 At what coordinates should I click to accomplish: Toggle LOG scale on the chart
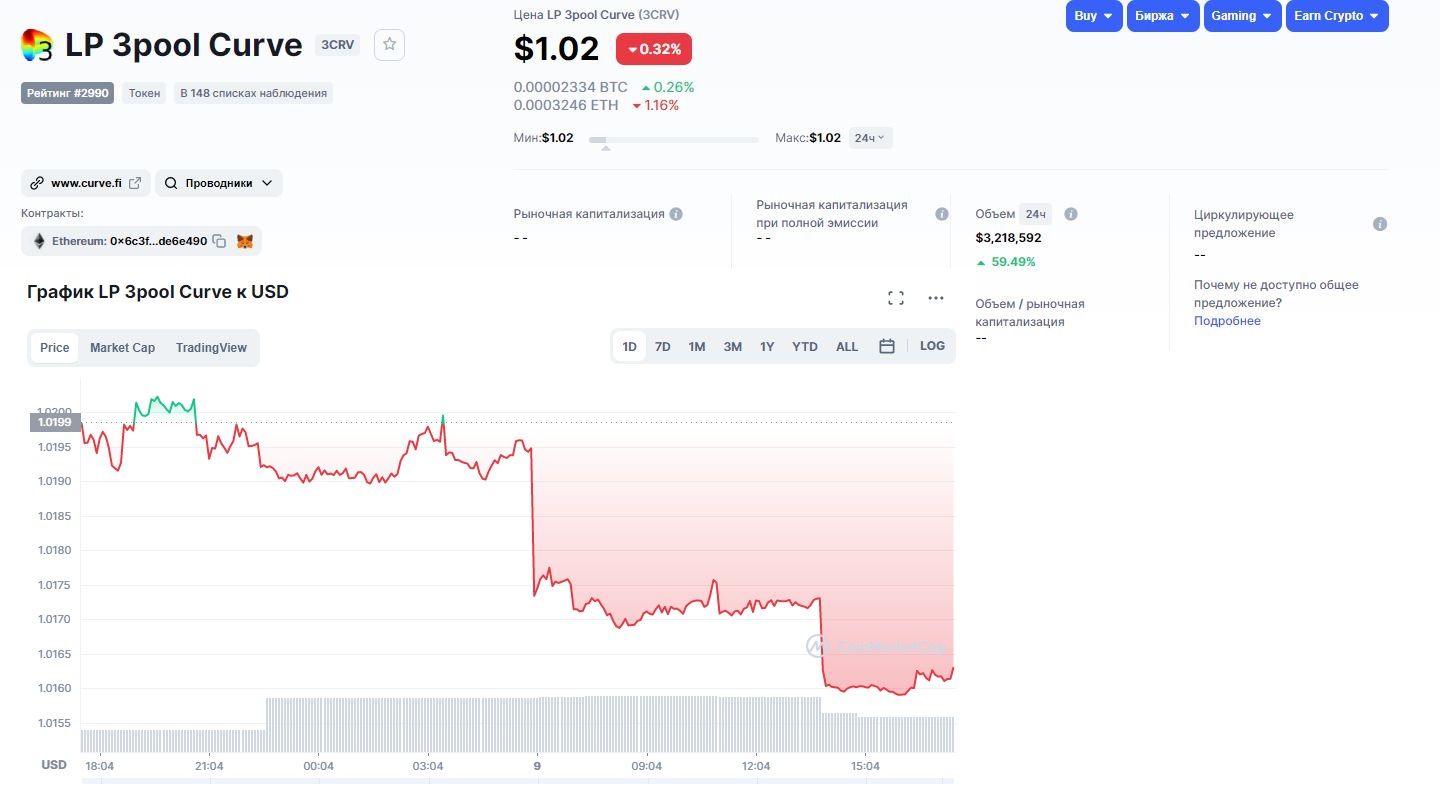coord(932,346)
